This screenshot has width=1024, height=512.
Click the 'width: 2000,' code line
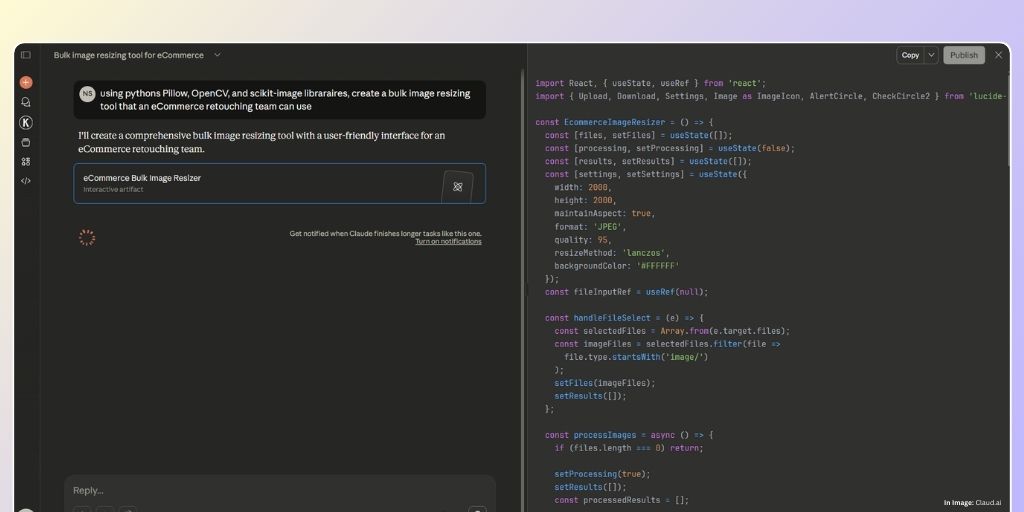coord(583,187)
